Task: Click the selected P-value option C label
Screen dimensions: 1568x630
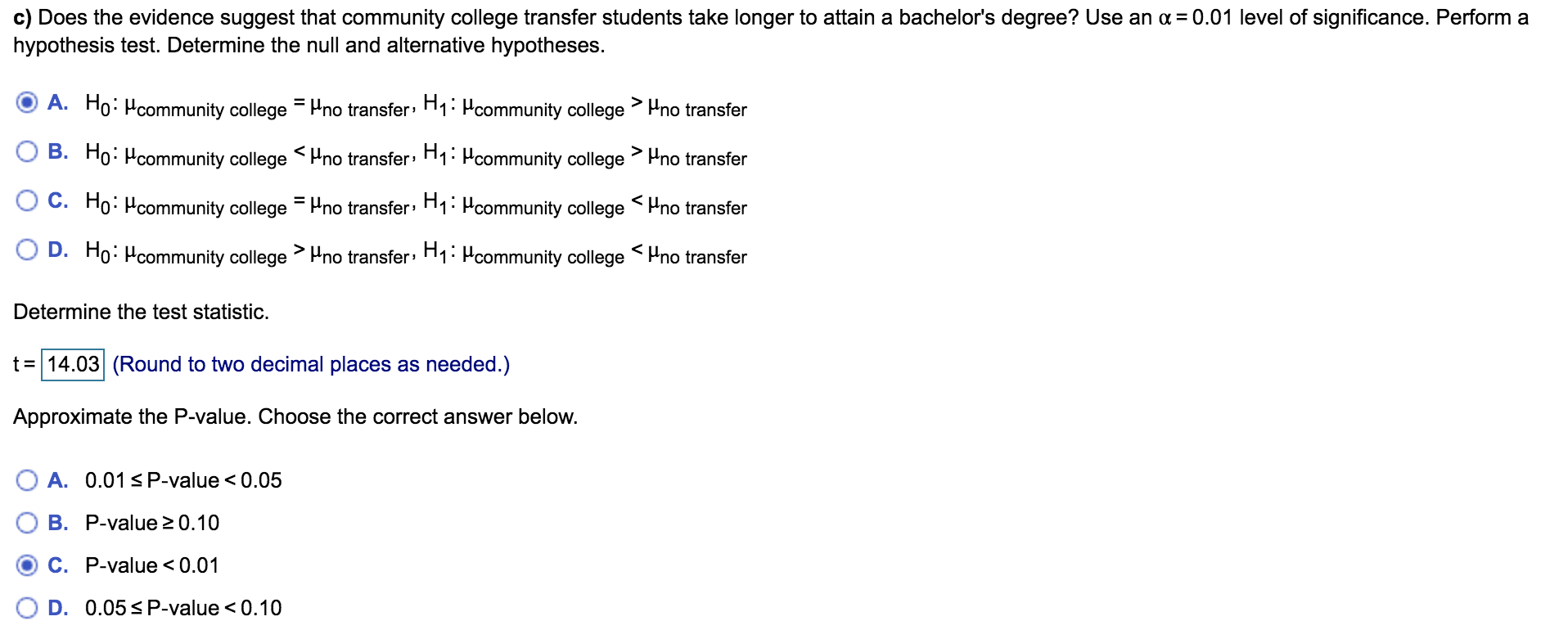Action: pyautogui.click(x=150, y=565)
